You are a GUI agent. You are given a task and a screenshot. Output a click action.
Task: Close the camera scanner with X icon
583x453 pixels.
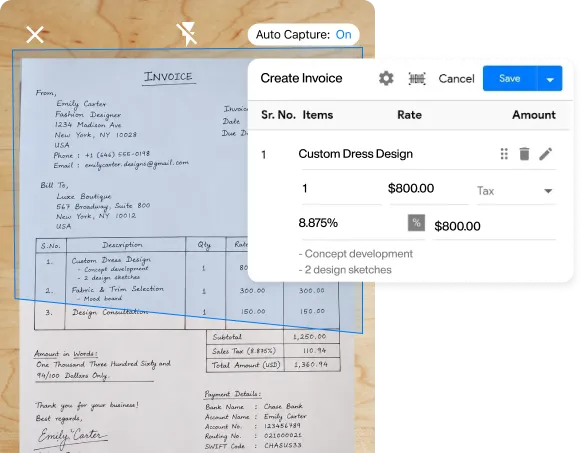(x=35, y=35)
